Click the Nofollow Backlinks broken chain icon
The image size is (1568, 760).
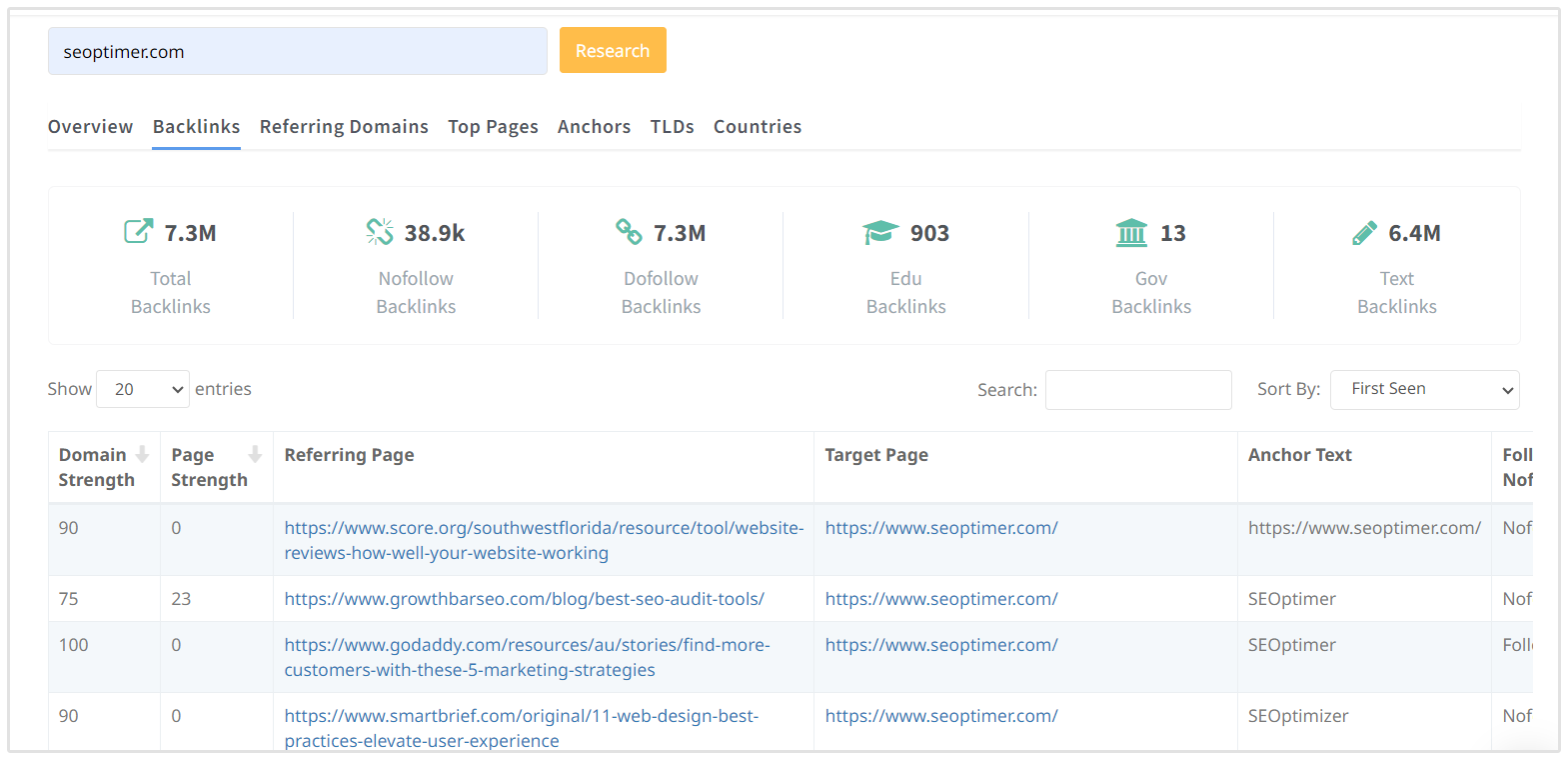(x=380, y=232)
